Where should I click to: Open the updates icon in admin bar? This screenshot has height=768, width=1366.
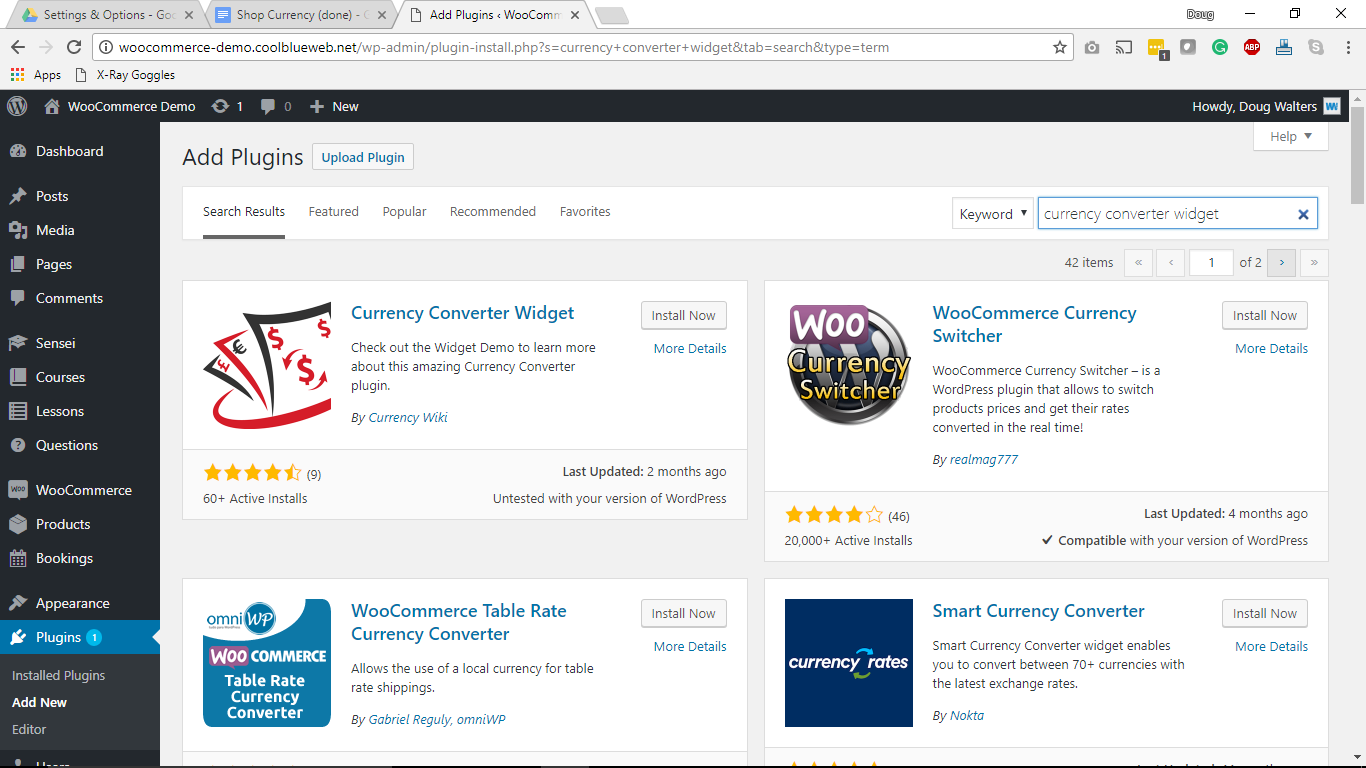pyautogui.click(x=220, y=106)
